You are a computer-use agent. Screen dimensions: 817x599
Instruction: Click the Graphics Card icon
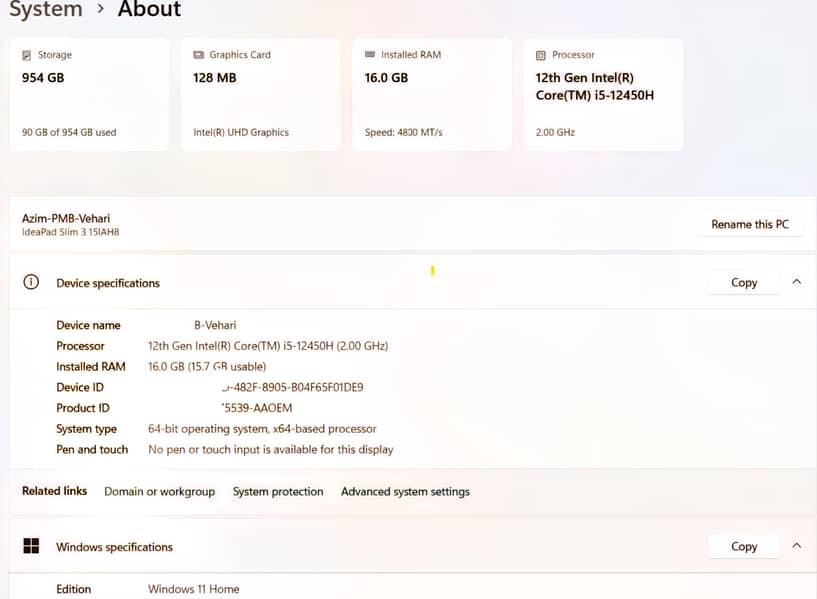tap(198, 55)
